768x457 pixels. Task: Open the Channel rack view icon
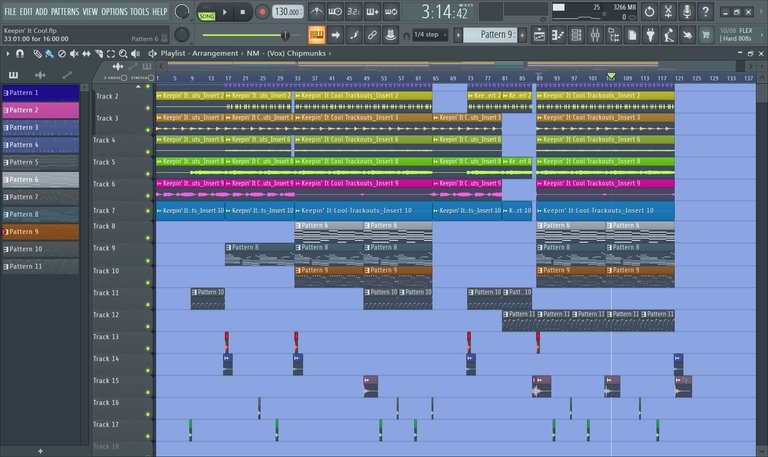[576, 35]
